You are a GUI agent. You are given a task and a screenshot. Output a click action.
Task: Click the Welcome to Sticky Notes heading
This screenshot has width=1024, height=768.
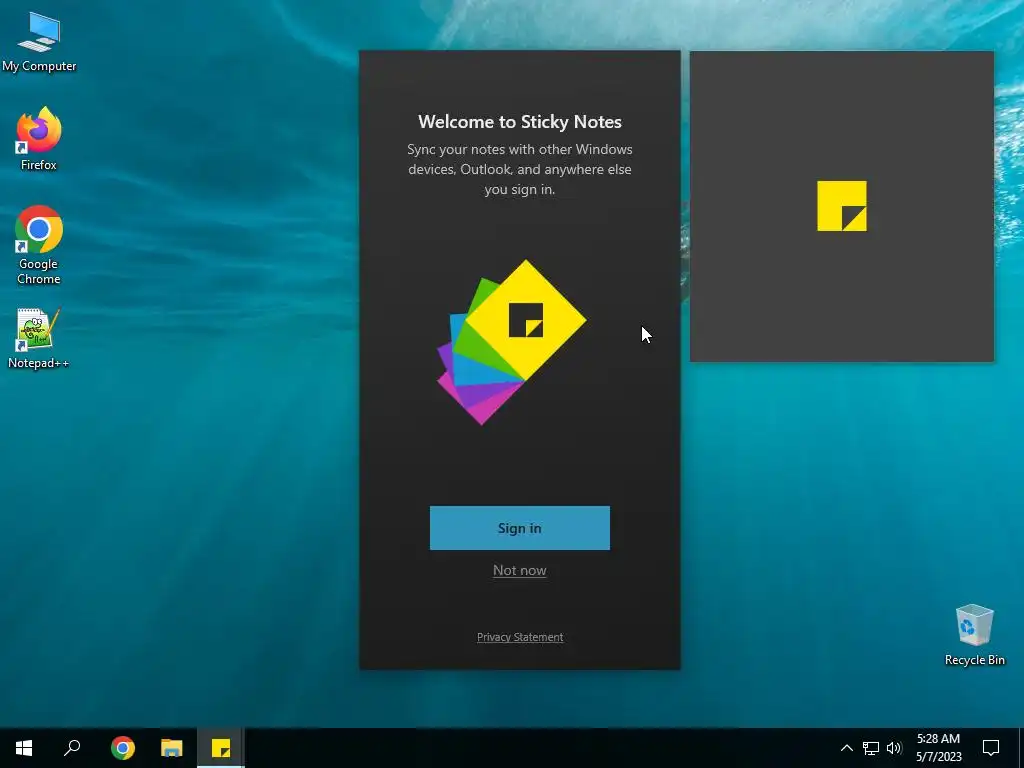pos(520,121)
